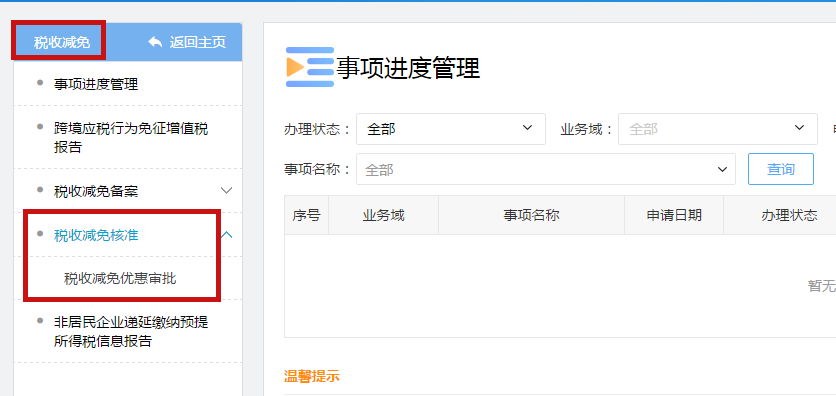Click the 事项进度管理 page title
This screenshot has width=836, height=396.
pyautogui.click(x=408, y=68)
